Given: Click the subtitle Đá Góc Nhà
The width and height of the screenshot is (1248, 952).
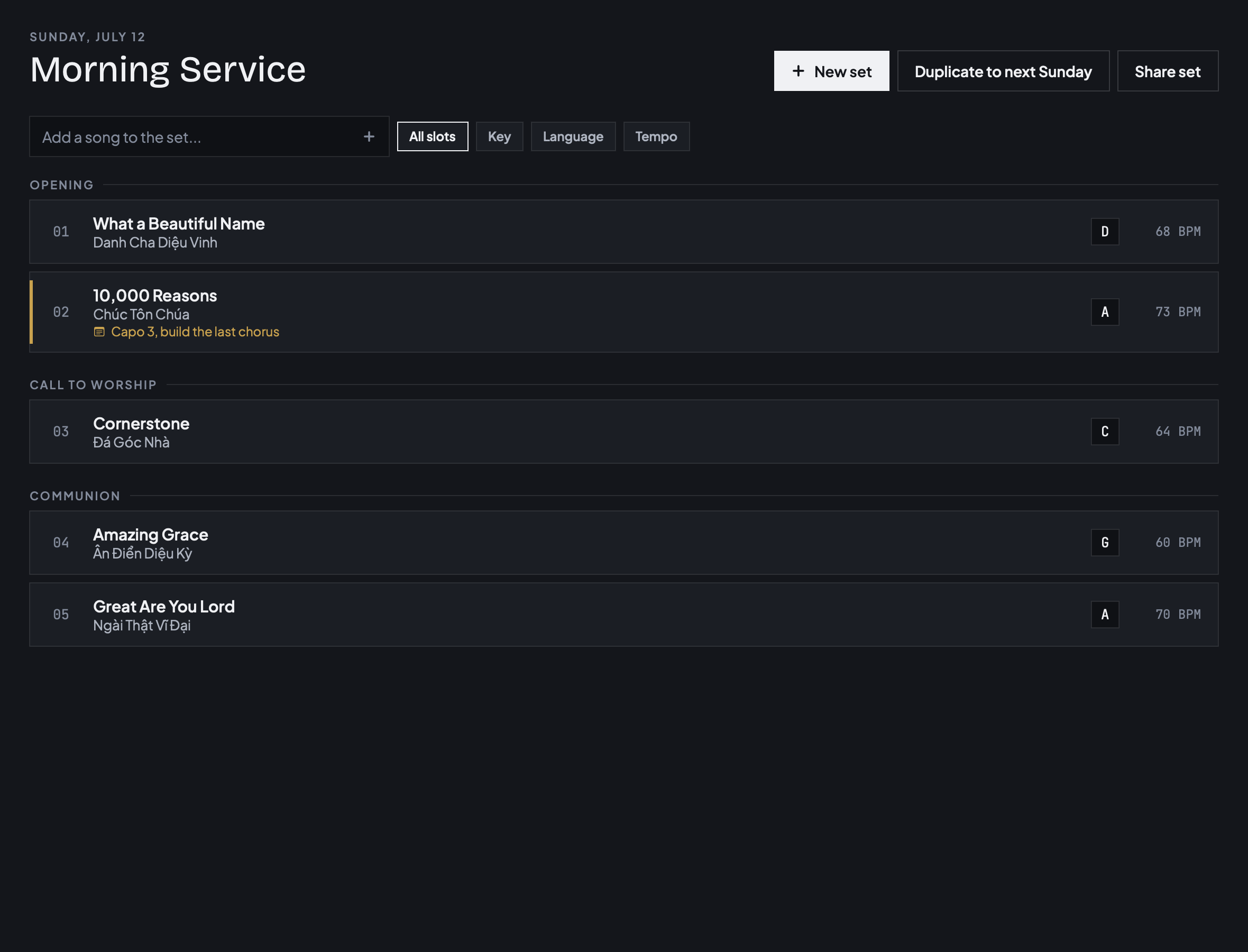Looking at the screenshot, I should 131,443.
